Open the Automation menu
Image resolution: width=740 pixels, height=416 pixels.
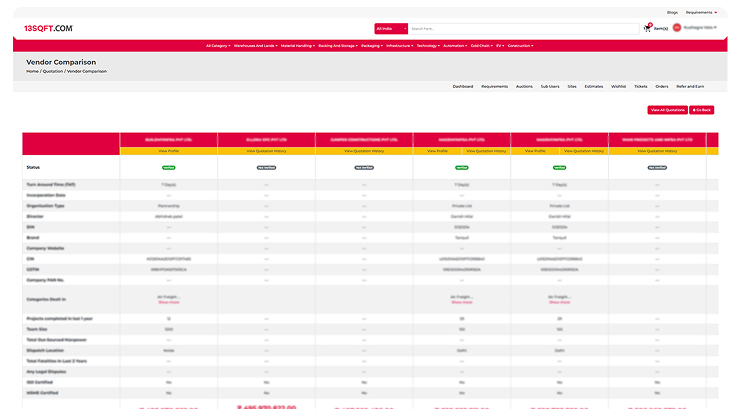pyautogui.click(x=455, y=46)
